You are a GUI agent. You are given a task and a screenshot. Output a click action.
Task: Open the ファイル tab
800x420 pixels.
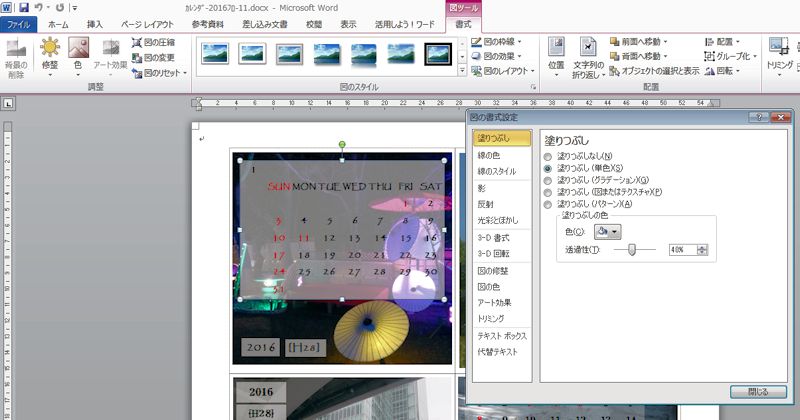pyautogui.click(x=20, y=23)
